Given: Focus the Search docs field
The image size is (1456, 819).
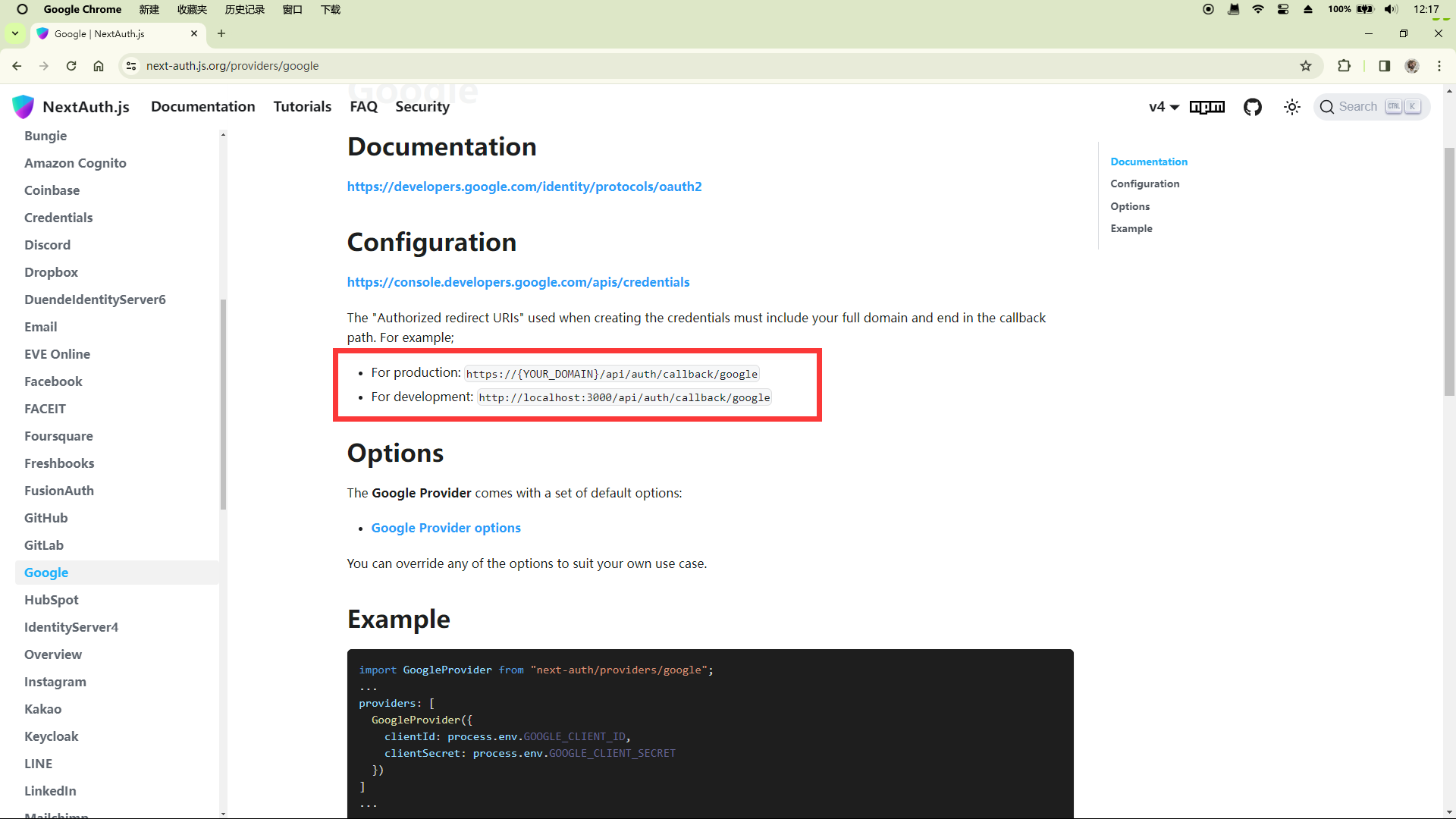Looking at the screenshot, I should (1372, 107).
